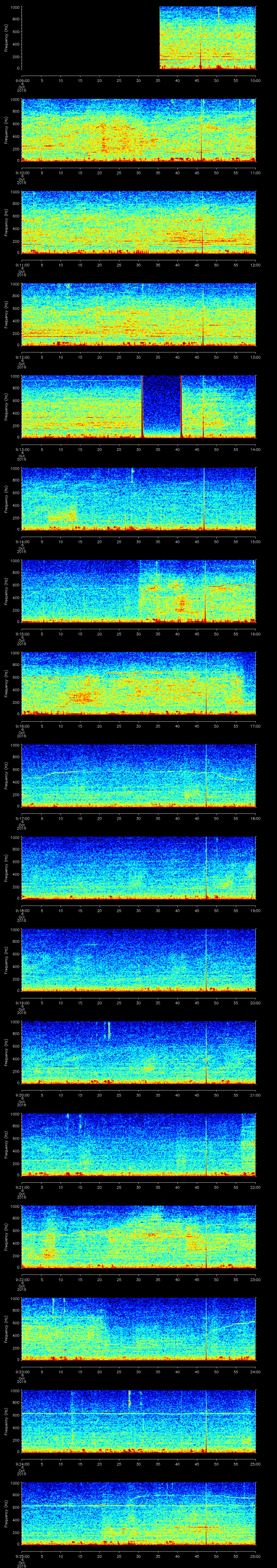Click the 9:18:00 start time label
This screenshot has width=277, height=1568.
[x=22, y=910]
